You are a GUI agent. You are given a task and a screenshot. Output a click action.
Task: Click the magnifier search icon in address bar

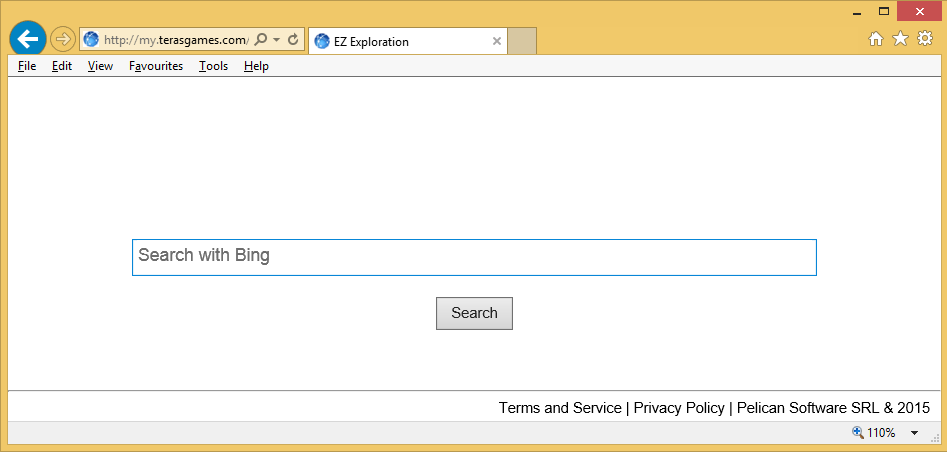[261, 40]
